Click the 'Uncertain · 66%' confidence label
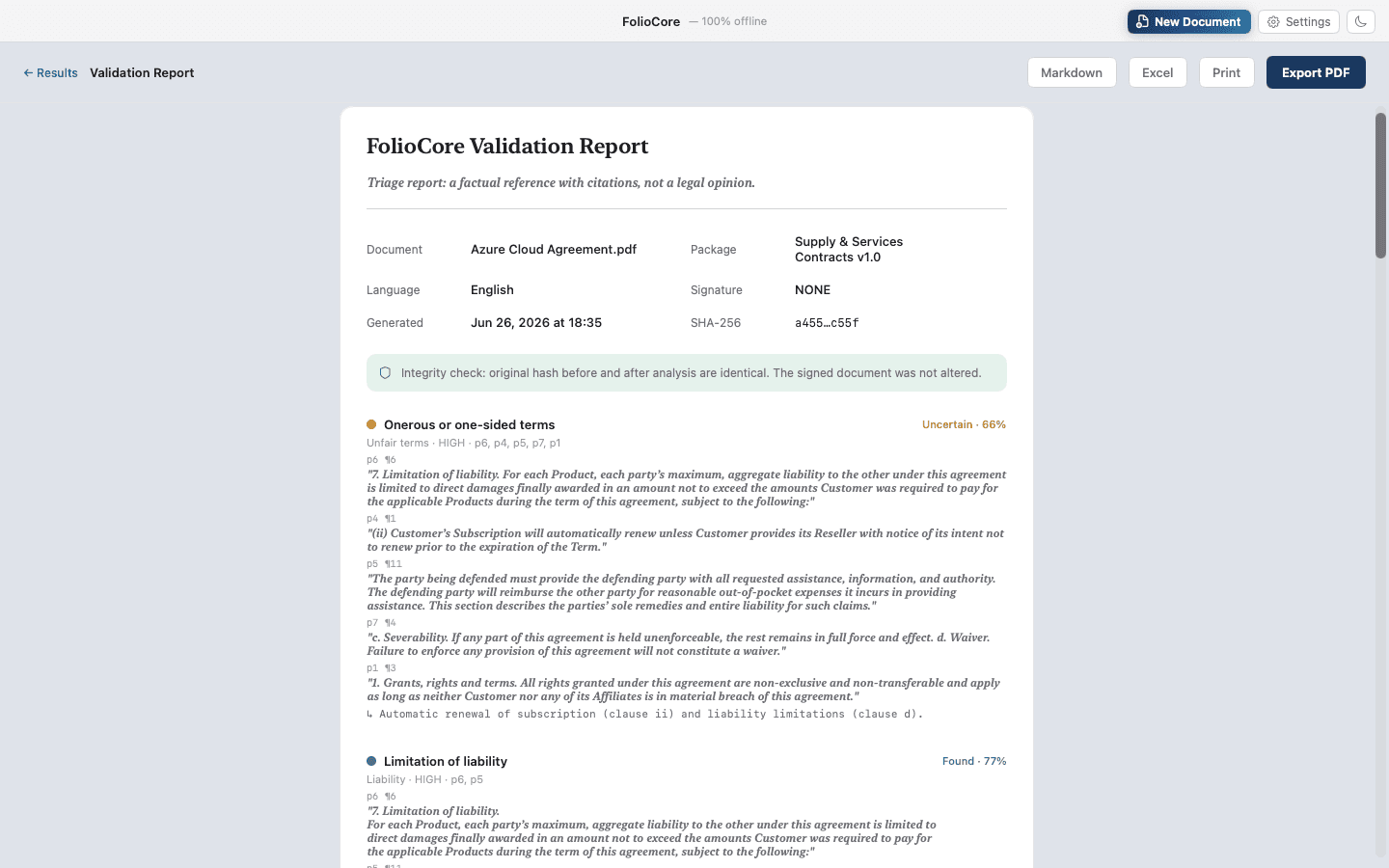1389x868 pixels. (964, 424)
